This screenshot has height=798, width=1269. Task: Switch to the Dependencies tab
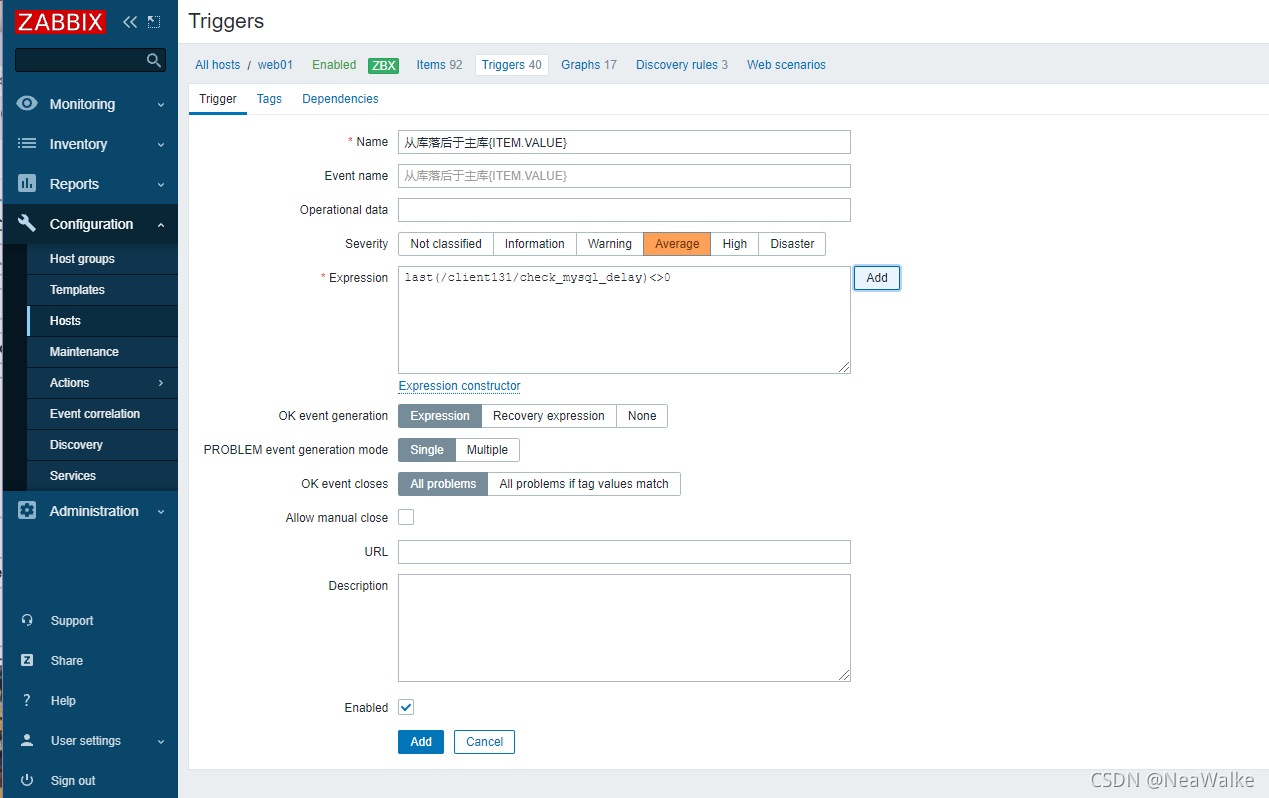[340, 99]
